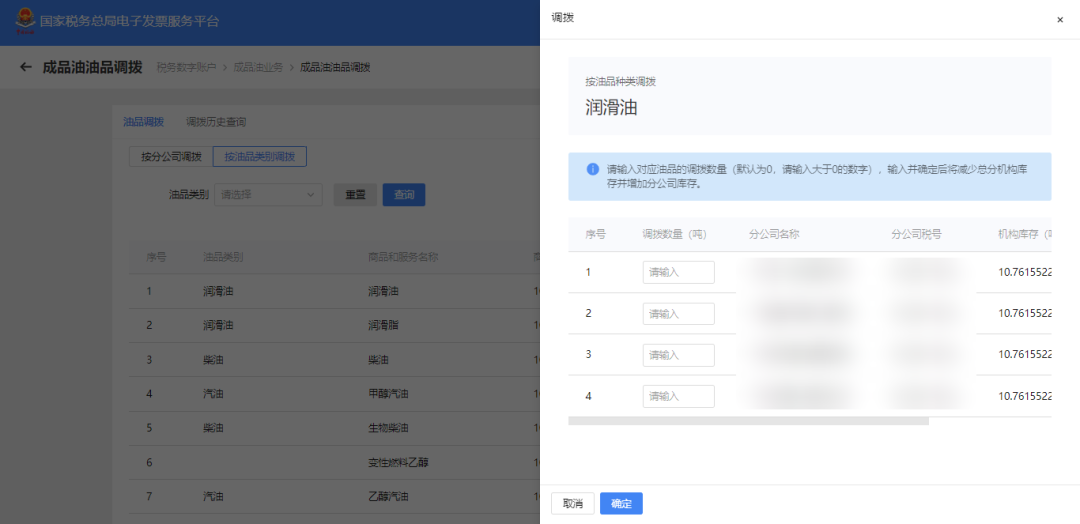Click 成品油业务 in the breadcrumb

click(258, 67)
